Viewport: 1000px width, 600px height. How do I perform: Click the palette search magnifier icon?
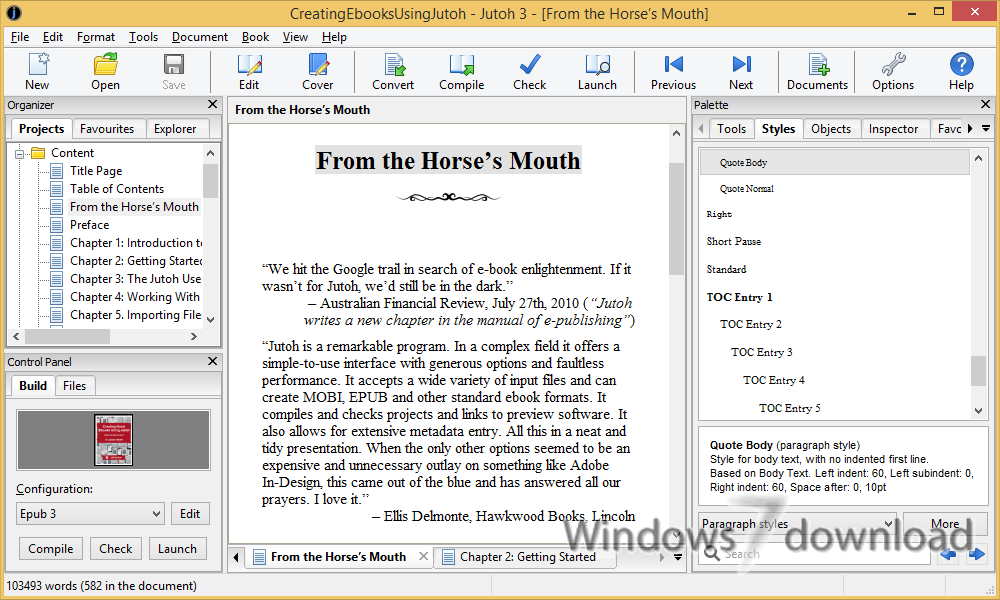coord(712,553)
